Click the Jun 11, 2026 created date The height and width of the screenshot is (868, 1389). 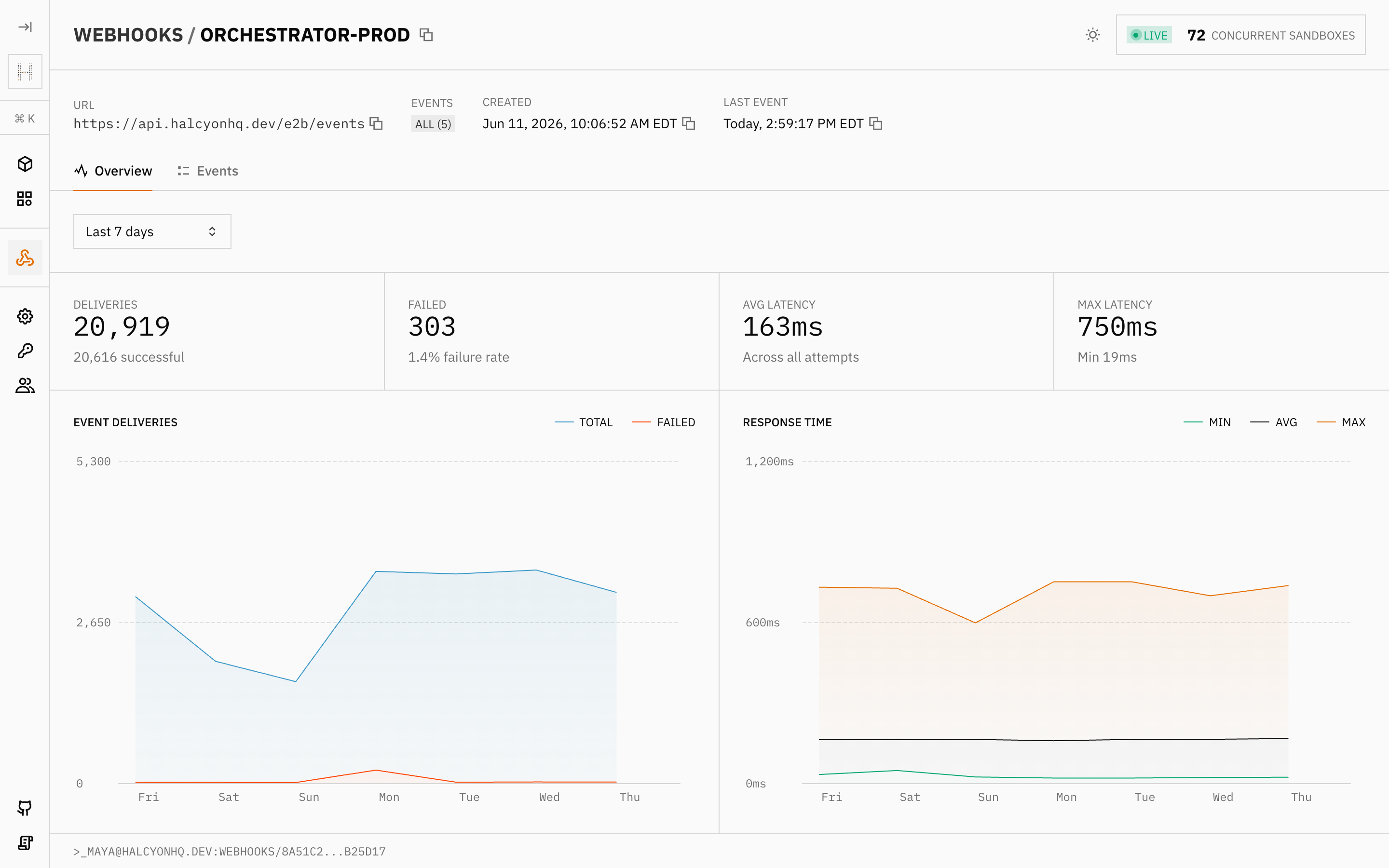579,123
